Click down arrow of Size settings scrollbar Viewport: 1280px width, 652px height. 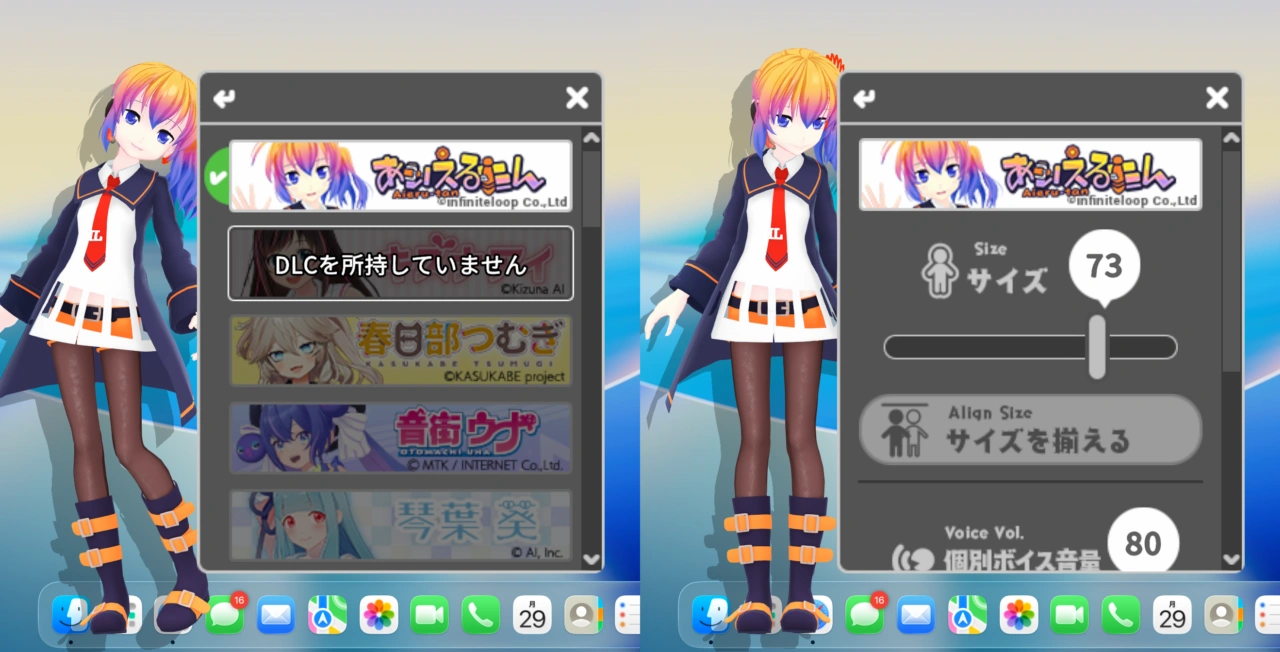click(1231, 560)
